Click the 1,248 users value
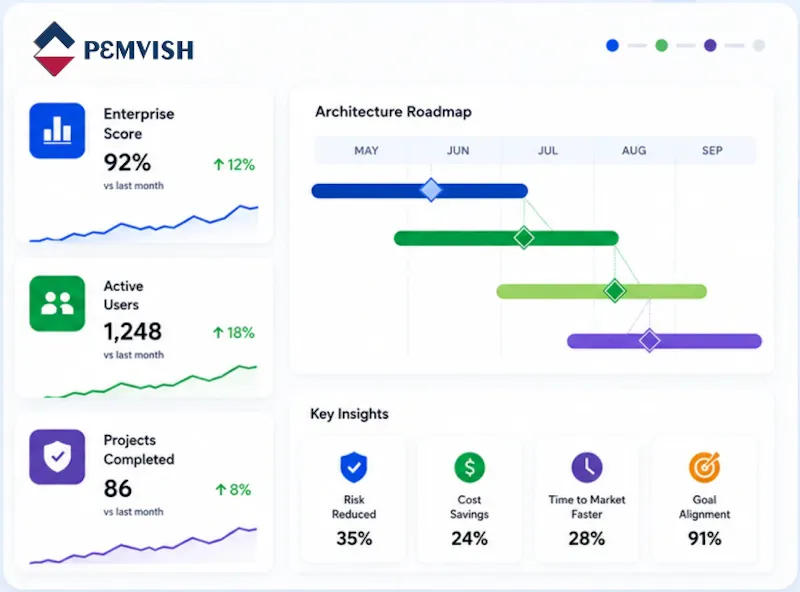The height and width of the screenshot is (592, 800). [x=133, y=332]
